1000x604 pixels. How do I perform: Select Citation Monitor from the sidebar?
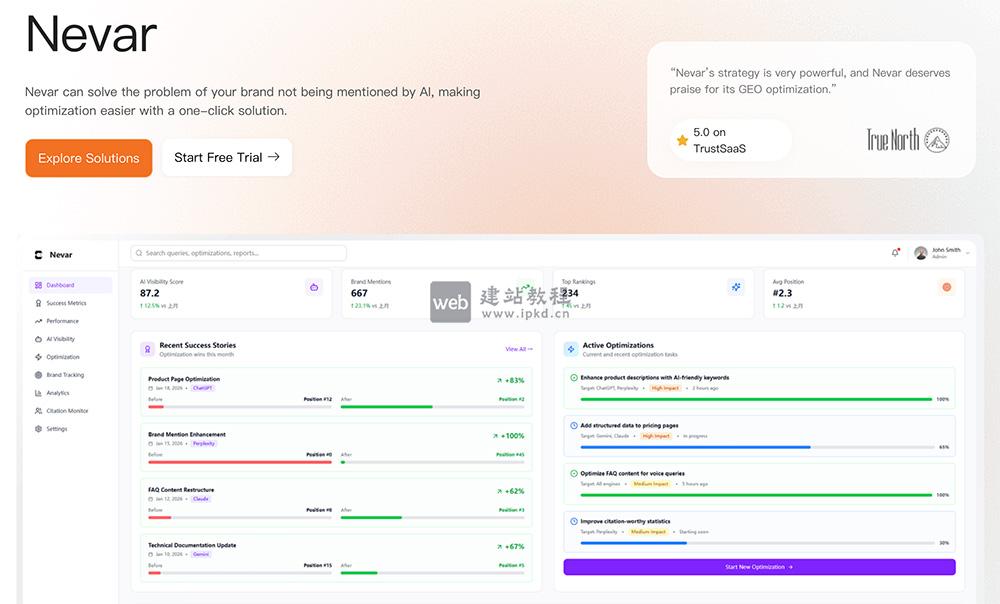click(x=67, y=411)
